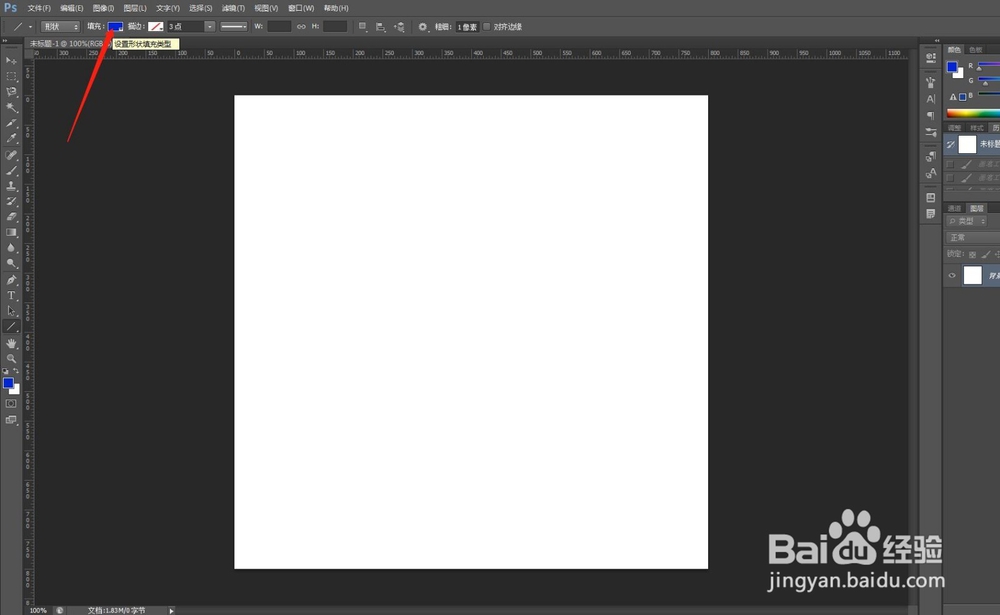Select the Path Selection tool
Image resolution: width=1000 pixels, height=615 pixels.
click(x=11, y=311)
